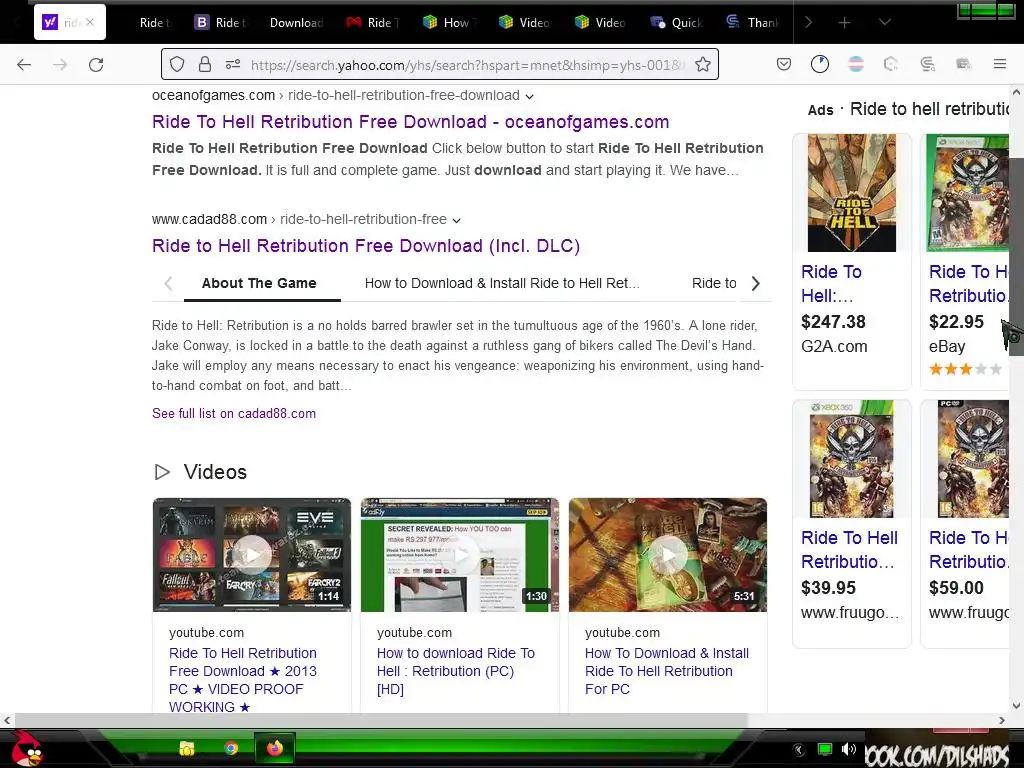Open a new browser tab
This screenshot has height=768, width=1024.
pos(844,22)
